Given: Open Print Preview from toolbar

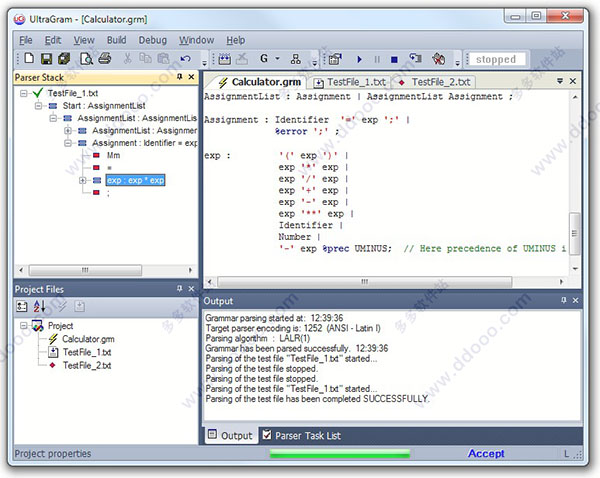Looking at the screenshot, I should [x=86, y=59].
